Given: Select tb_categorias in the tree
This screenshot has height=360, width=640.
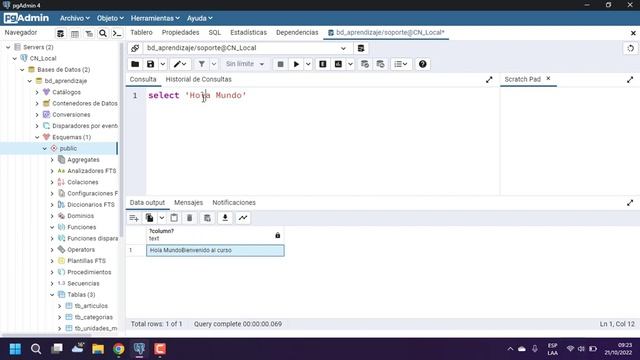Looking at the screenshot, I should [93, 317].
